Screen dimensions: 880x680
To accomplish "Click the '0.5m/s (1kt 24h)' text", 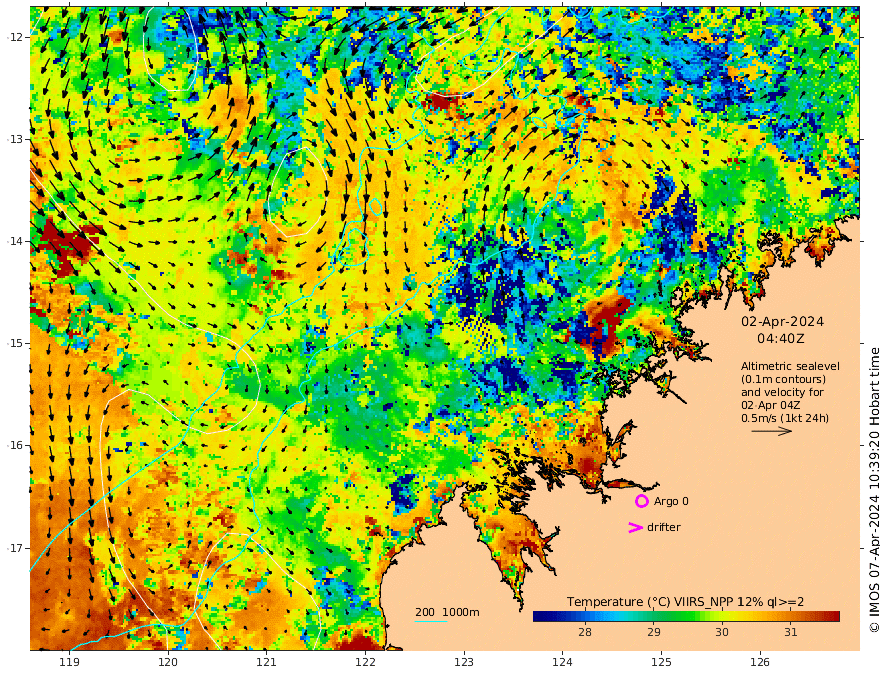I will (785, 418).
